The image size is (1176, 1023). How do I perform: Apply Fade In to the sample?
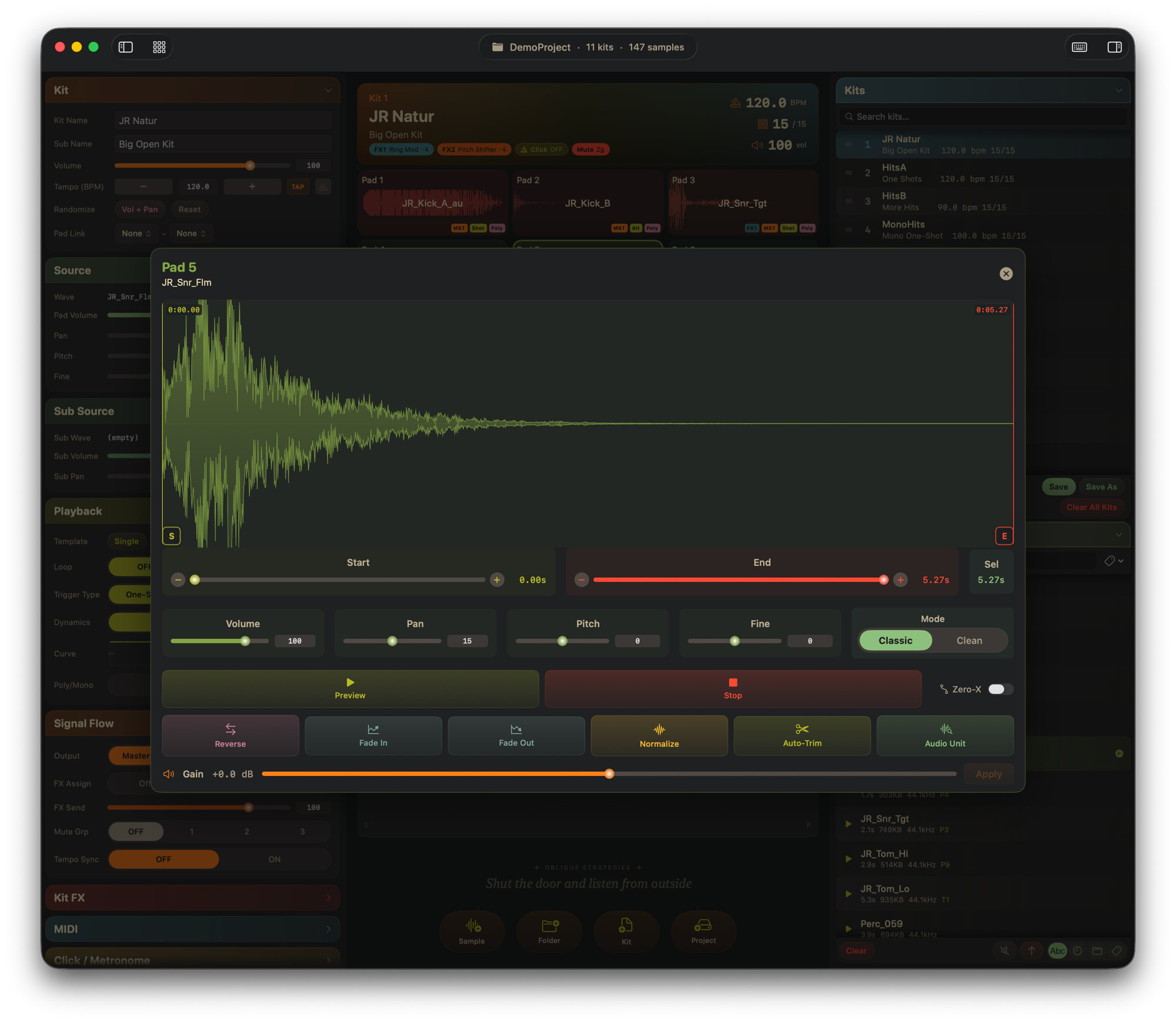click(373, 735)
